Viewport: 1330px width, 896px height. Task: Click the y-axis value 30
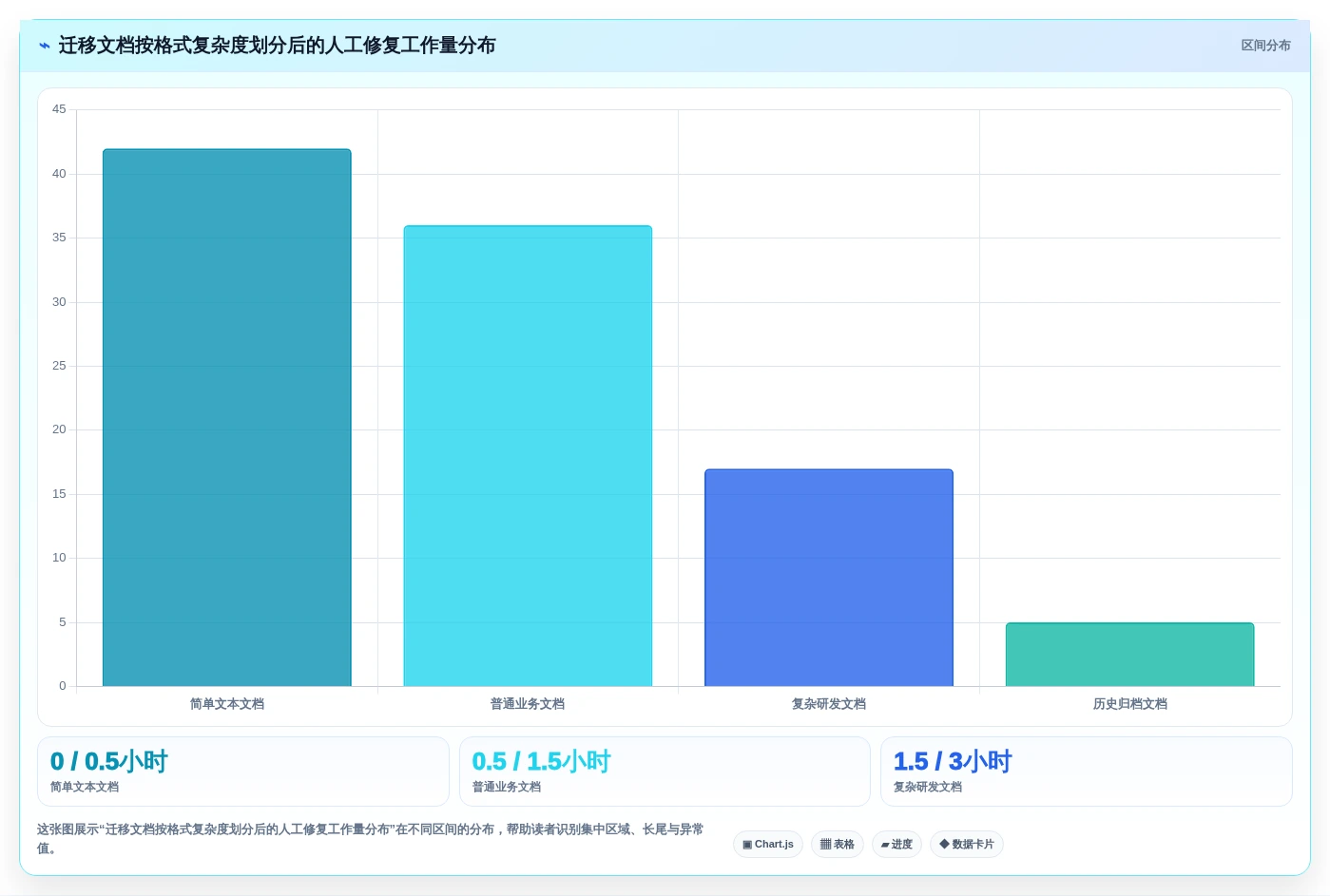tap(59, 302)
